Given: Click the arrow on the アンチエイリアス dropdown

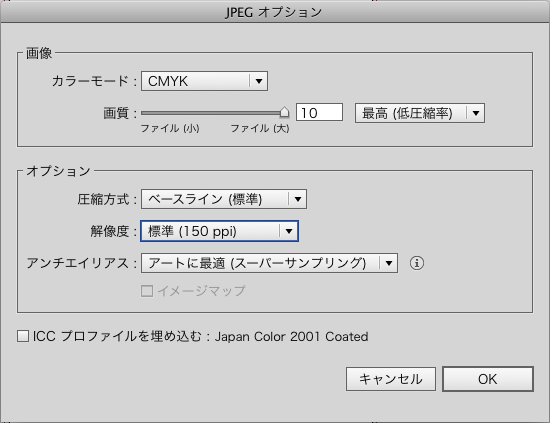Looking at the screenshot, I should (x=389, y=263).
